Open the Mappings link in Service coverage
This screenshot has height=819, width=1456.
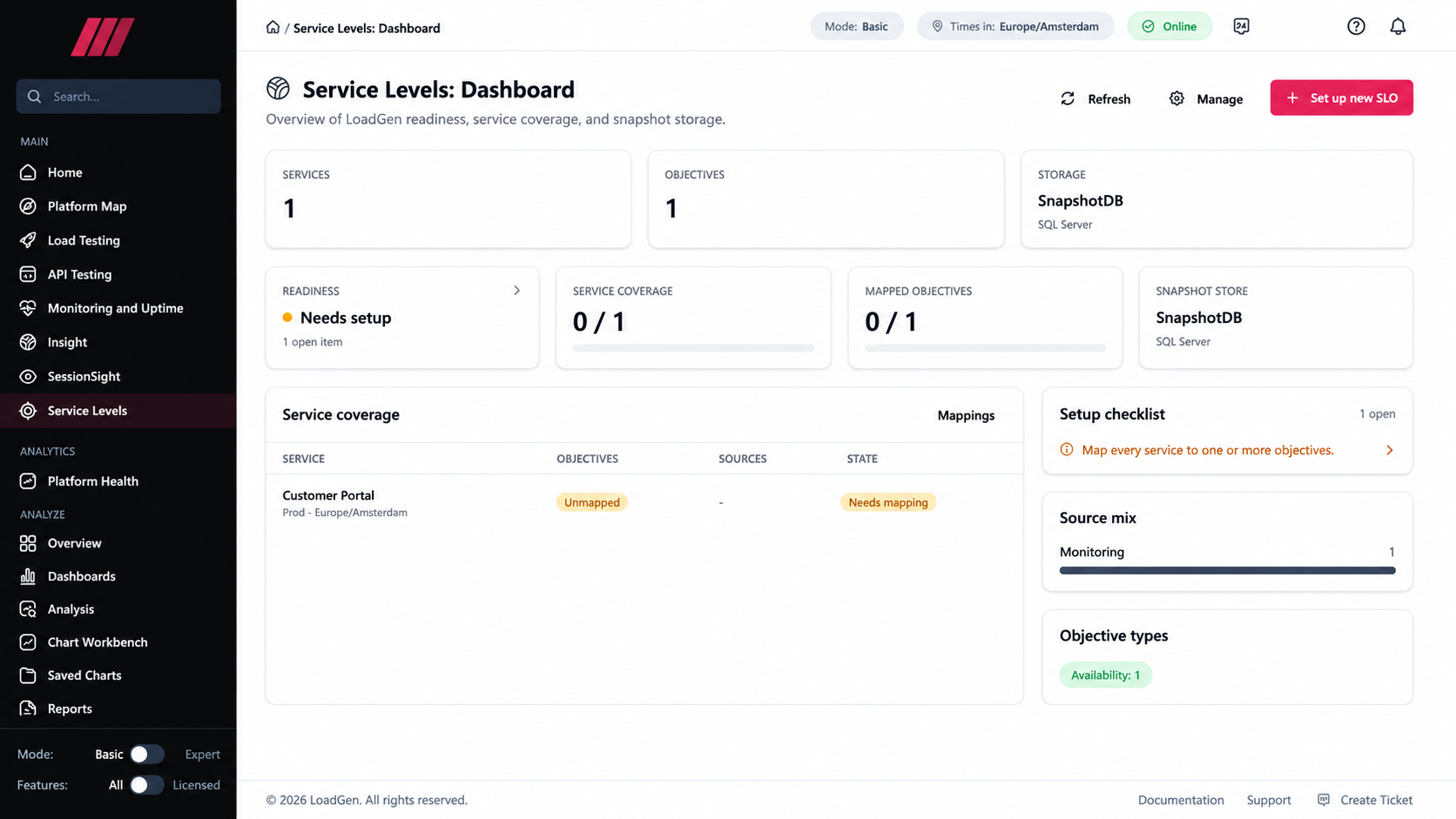point(966,415)
